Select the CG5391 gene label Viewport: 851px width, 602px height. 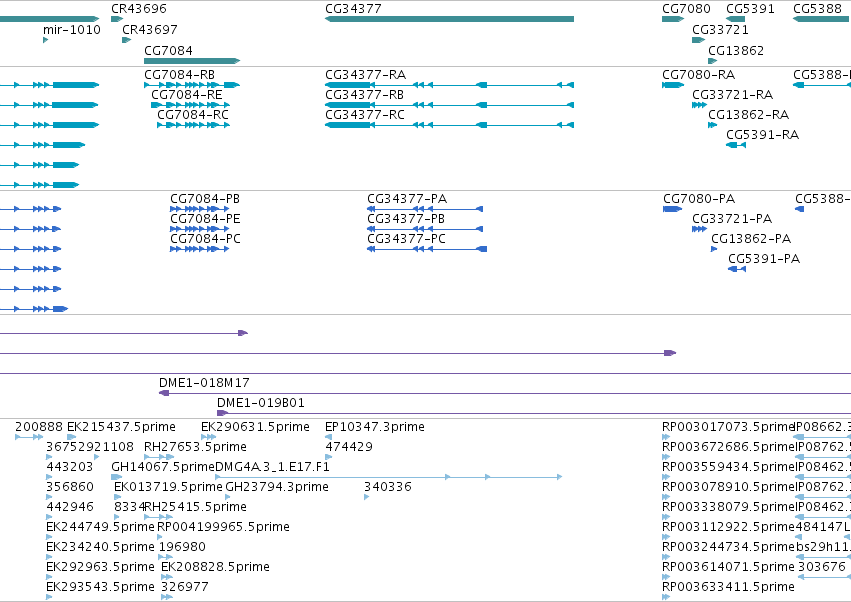(750, 9)
